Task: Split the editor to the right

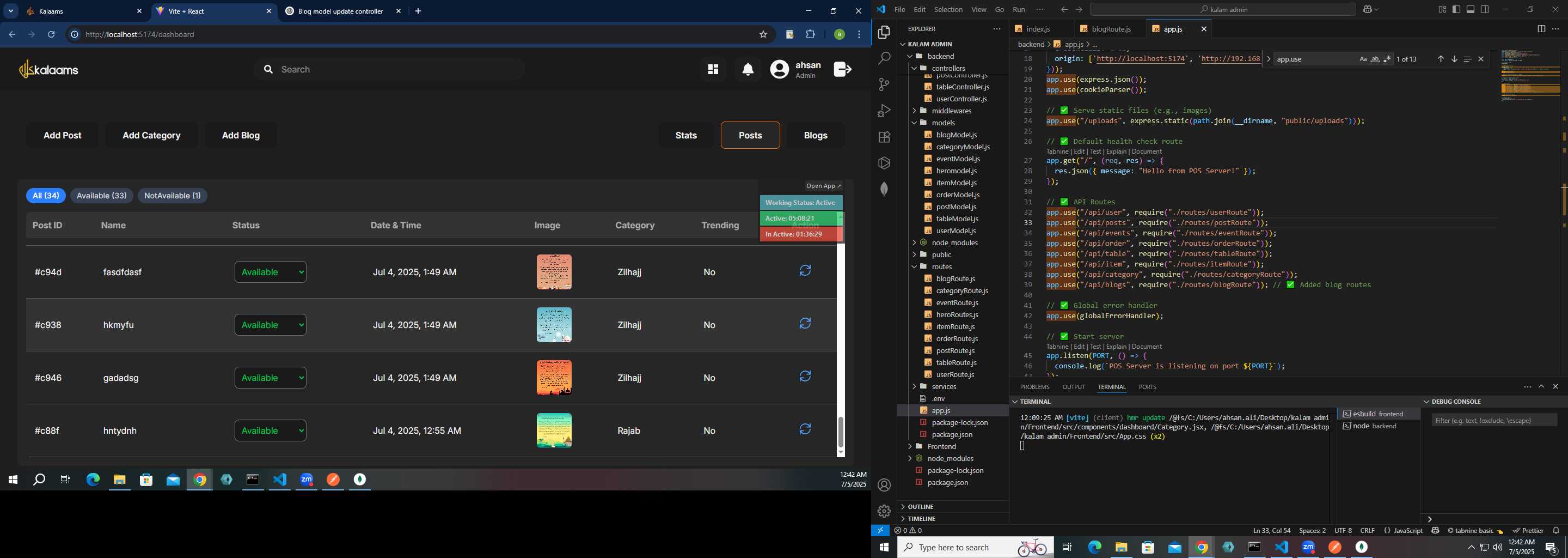Action: click(x=1541, y=29)
